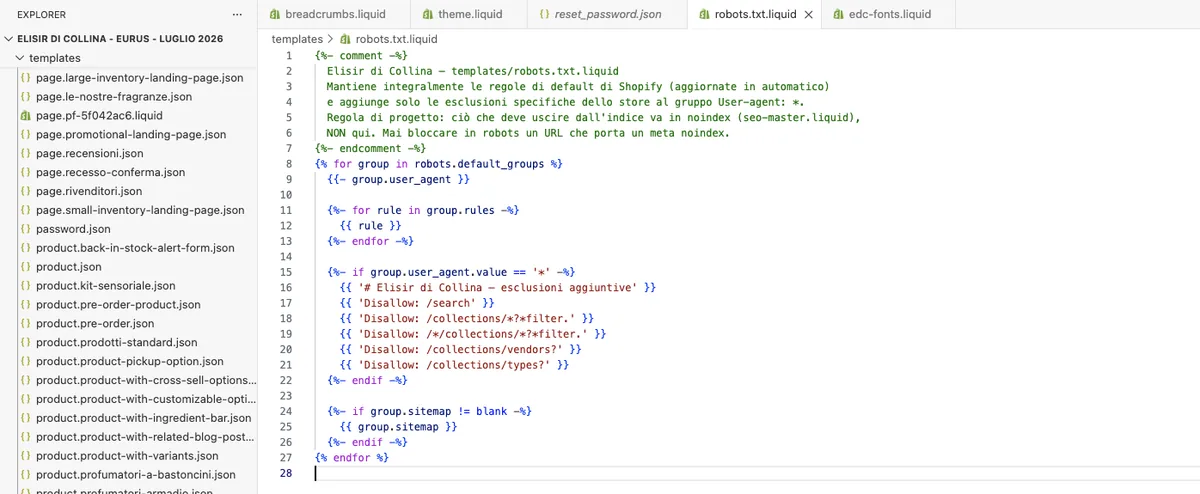The height and width of the screenshot is (494, 1200).
Task: Select the robots.txt.liquid tab
Action: click(x=755, y=14)
